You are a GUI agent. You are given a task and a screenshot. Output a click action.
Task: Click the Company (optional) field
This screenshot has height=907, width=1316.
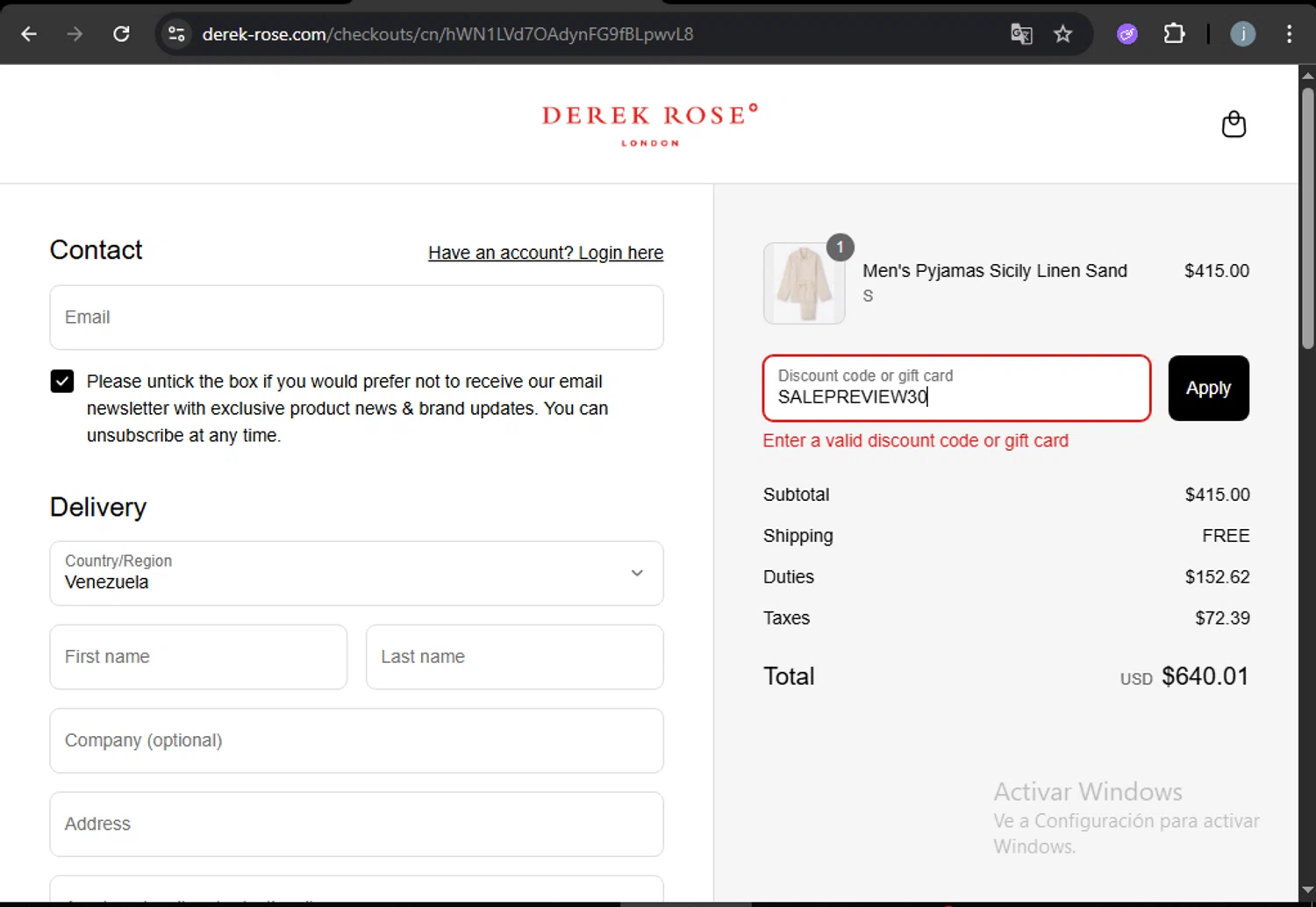[x=356, y=740]
